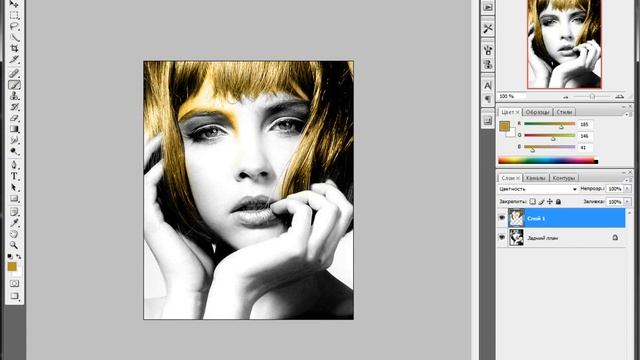Open the Character panel icon
The height and width of the screenshot is (360, 640).
pos(488,86)
